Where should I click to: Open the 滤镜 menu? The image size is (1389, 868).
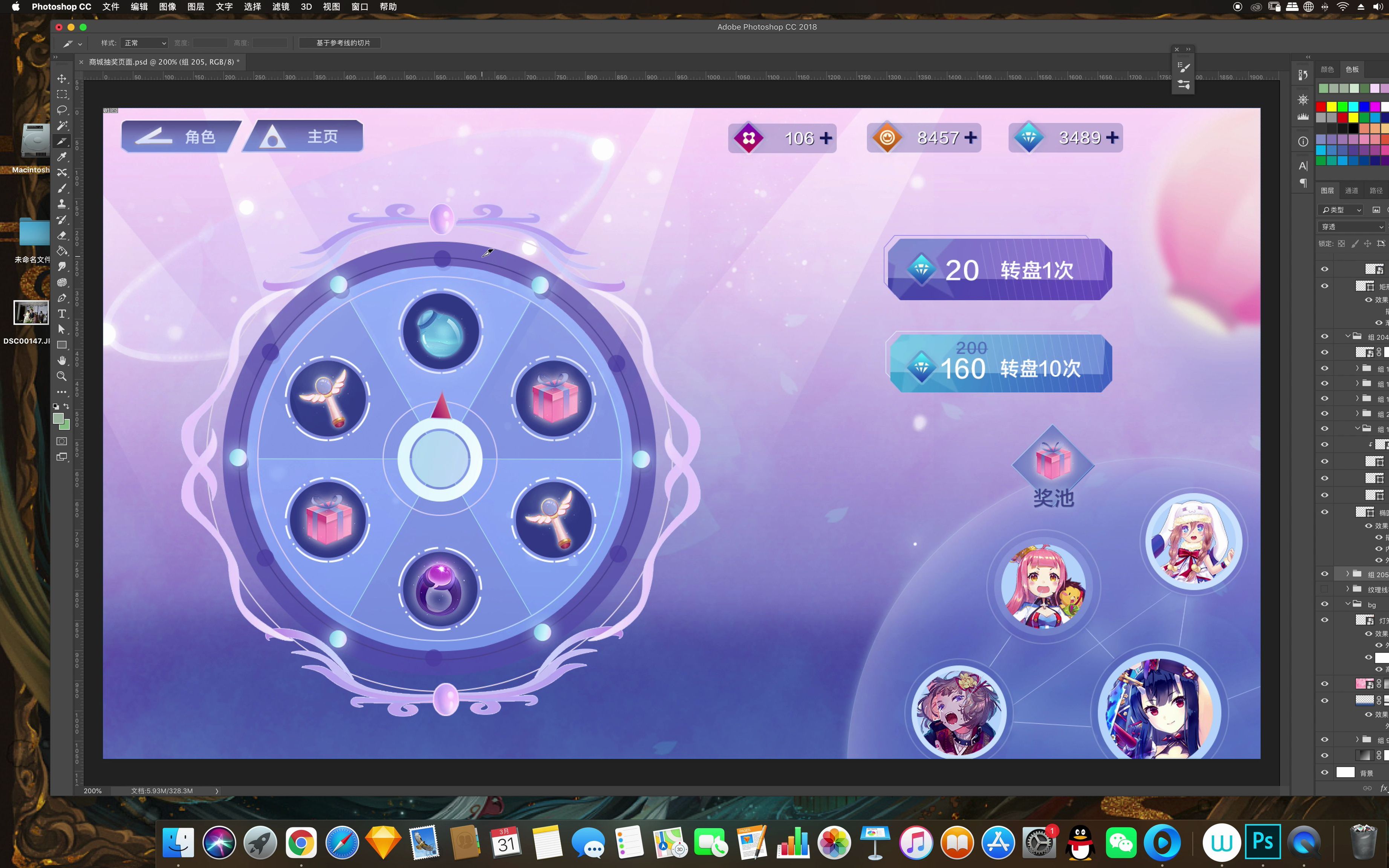(x=281, y=7)
